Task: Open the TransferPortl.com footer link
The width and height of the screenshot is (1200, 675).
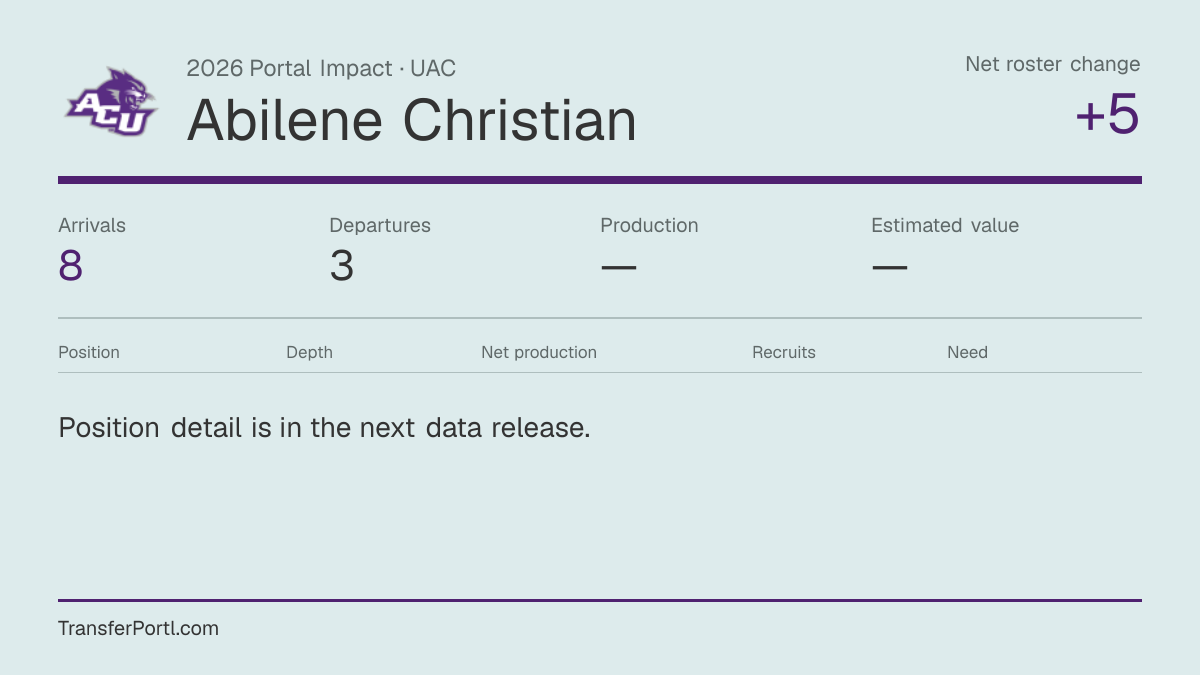Action: (138, 628)
